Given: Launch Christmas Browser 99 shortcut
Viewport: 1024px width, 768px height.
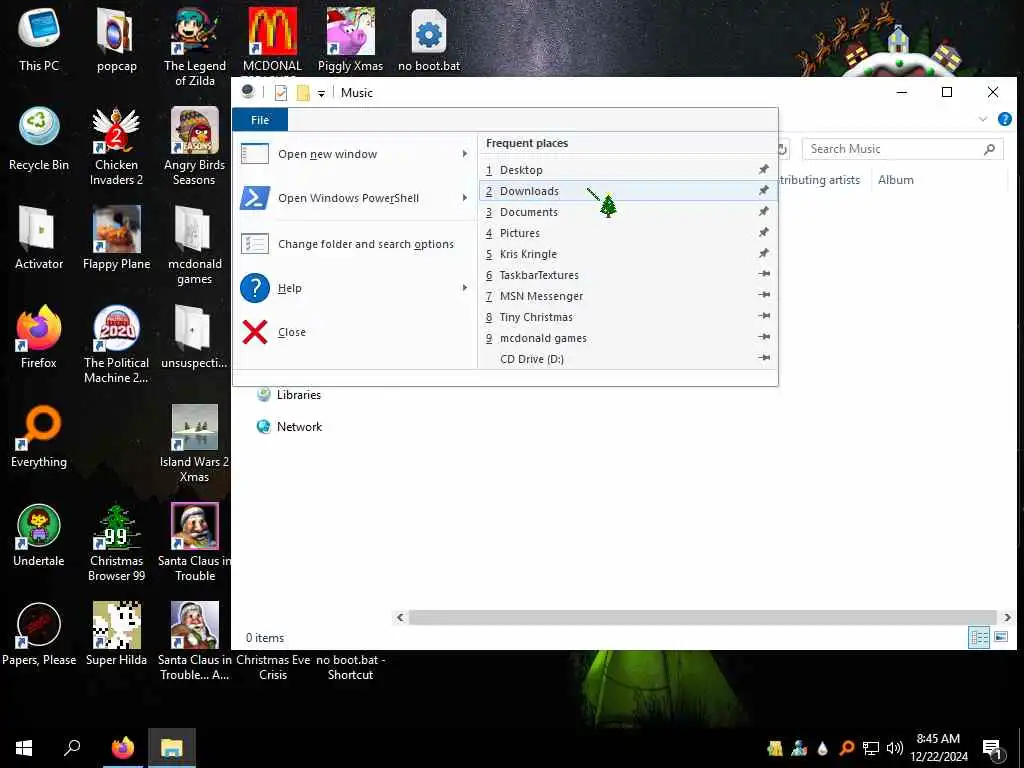Looking at the screenshot, I should click(x=116, y=542).
